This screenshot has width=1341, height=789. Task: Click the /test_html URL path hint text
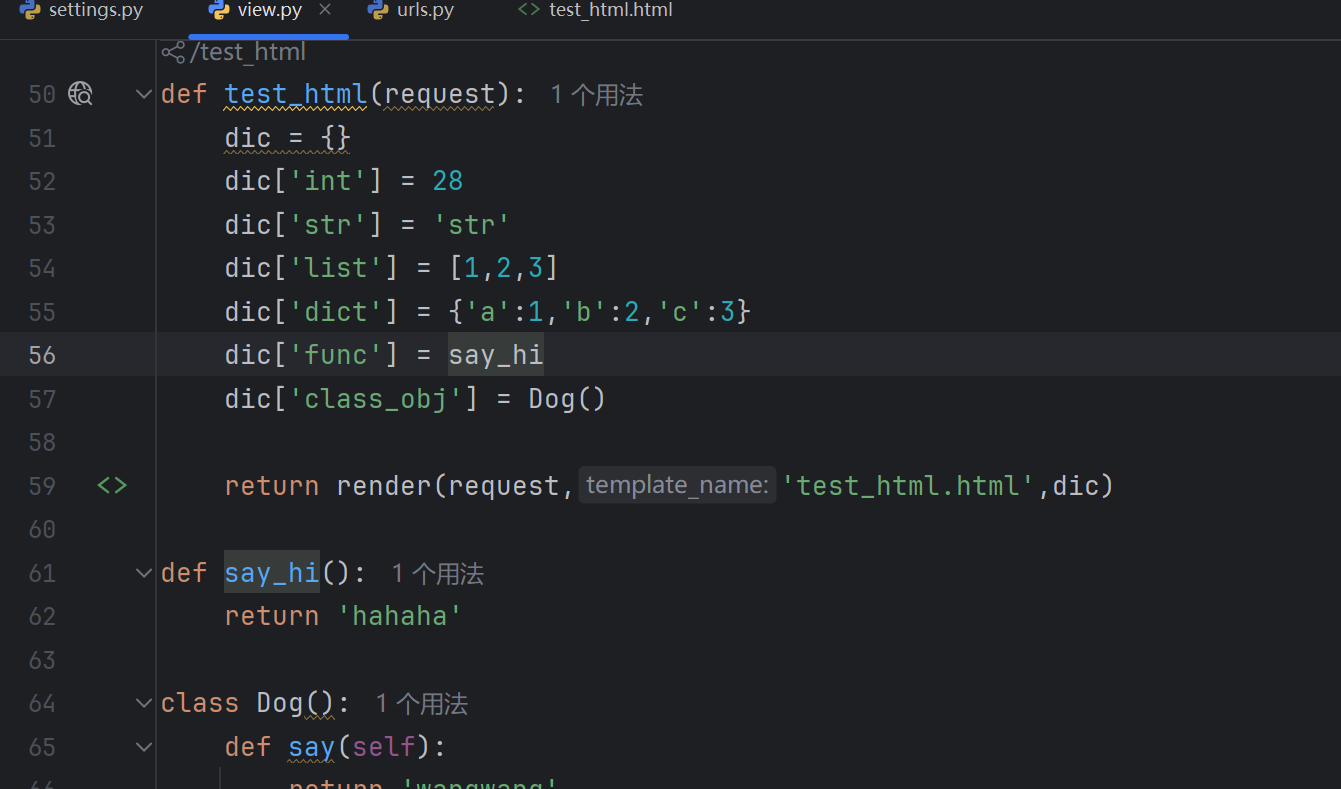(x=248, y=52)
